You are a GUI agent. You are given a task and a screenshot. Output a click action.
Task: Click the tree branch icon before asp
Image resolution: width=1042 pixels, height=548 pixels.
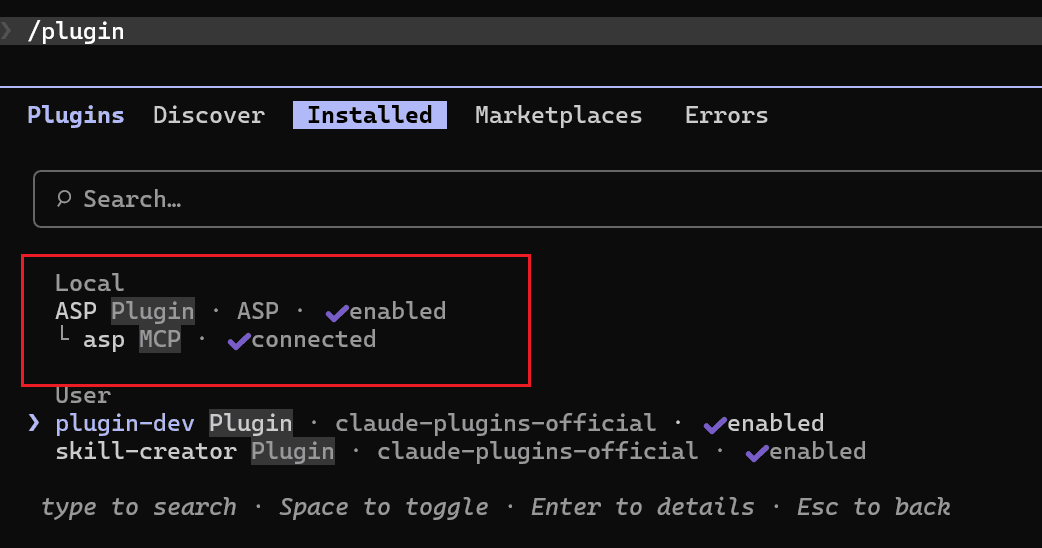[64, 339]
